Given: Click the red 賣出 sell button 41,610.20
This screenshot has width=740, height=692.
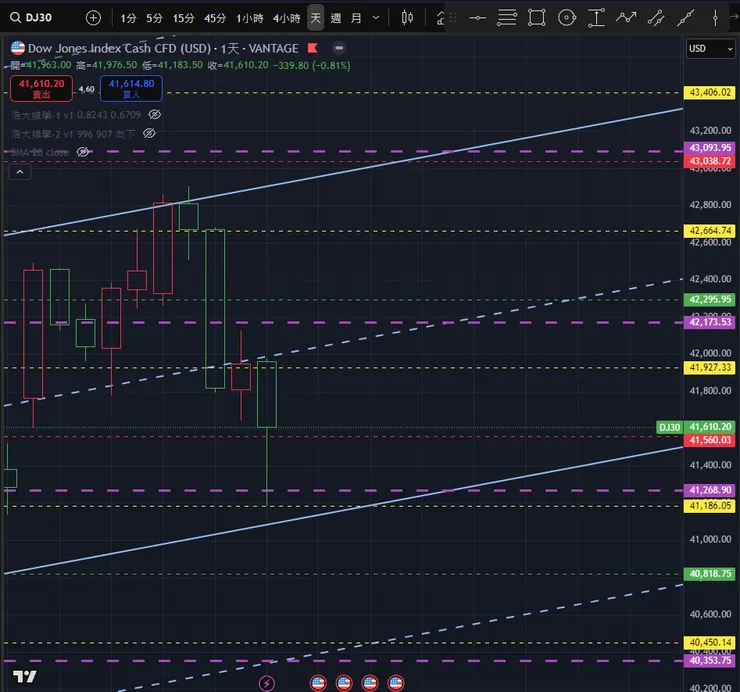Looking at the screenshot, I should pyautogui.click(x=42, y=89).
